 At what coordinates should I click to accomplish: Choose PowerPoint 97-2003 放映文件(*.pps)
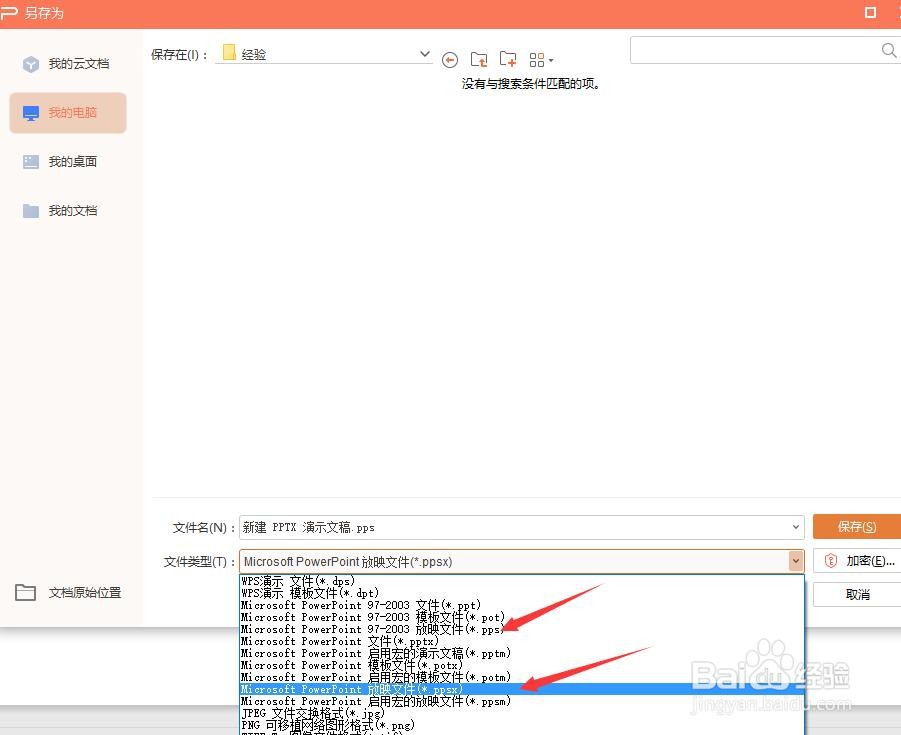(522, 629)
